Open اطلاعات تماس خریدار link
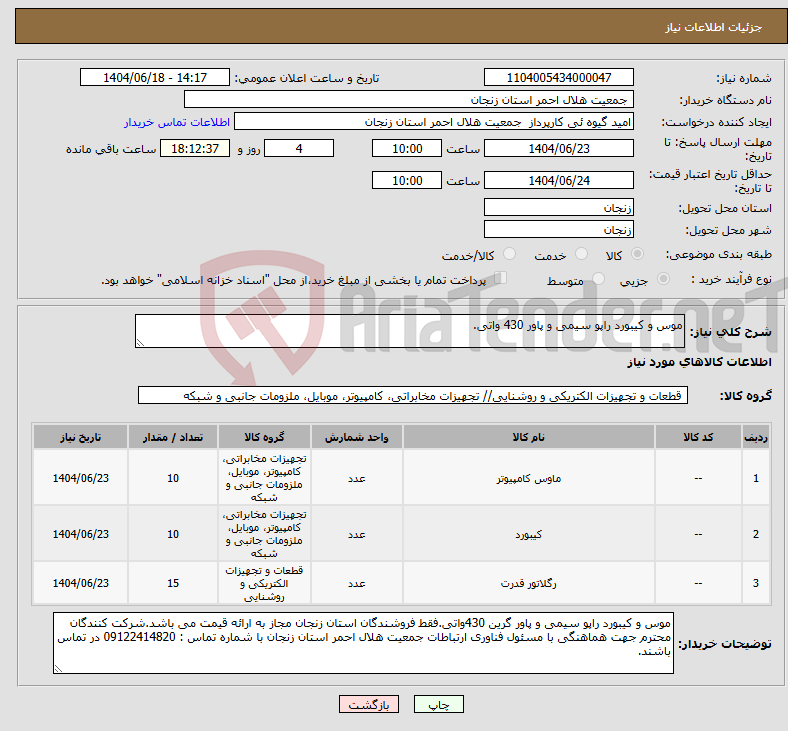This screenshot has width=788, height=731. tap(177, 122)
